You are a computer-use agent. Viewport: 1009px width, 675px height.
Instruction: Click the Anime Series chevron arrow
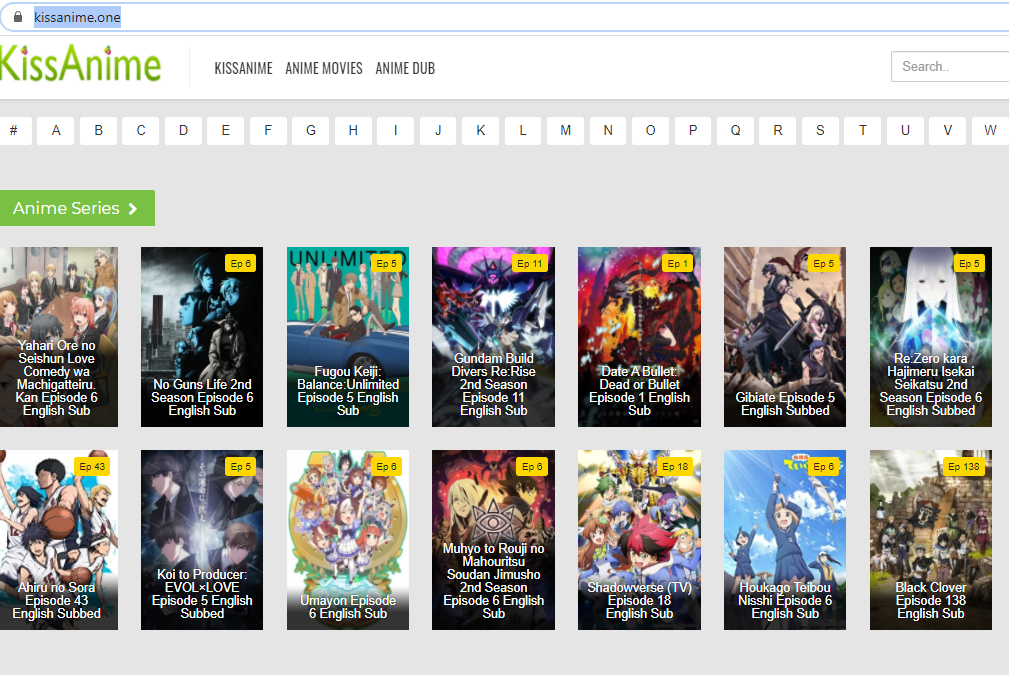133,208
